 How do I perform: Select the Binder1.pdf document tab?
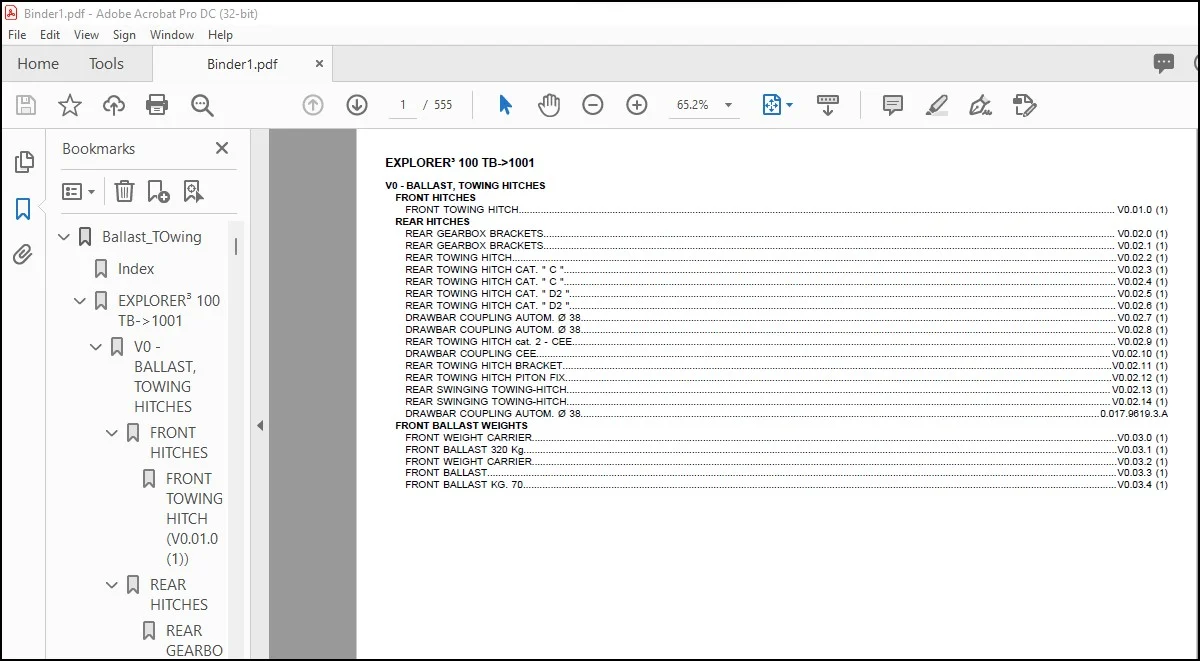click(x=242, y=64)
